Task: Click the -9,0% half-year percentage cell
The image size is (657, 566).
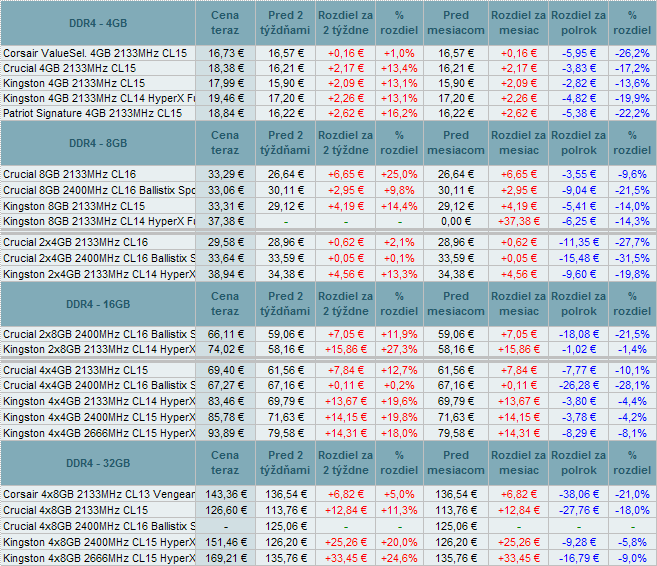Action: pos(632,558)
